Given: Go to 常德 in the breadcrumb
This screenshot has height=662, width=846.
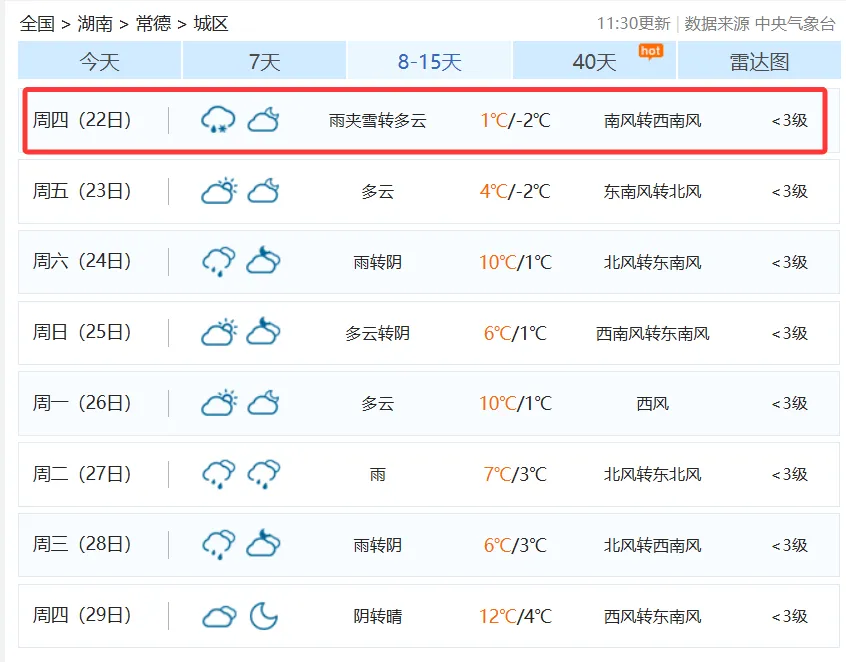Looking at the screenshot, I should click(x=153, y=24).
